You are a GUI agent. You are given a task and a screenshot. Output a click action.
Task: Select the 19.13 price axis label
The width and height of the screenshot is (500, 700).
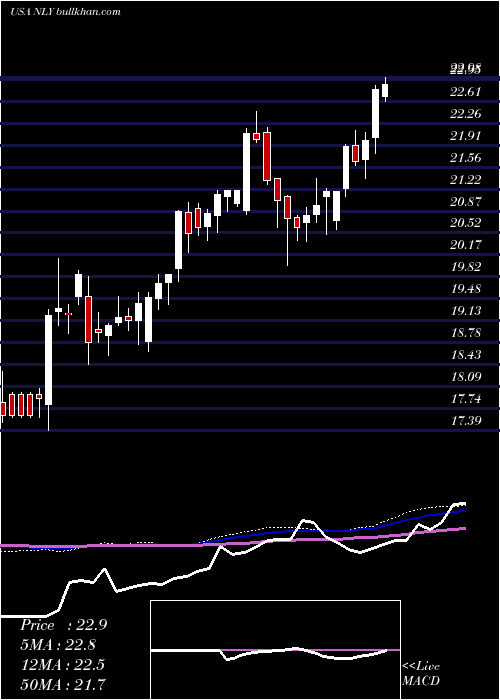[x=466, y=311]
